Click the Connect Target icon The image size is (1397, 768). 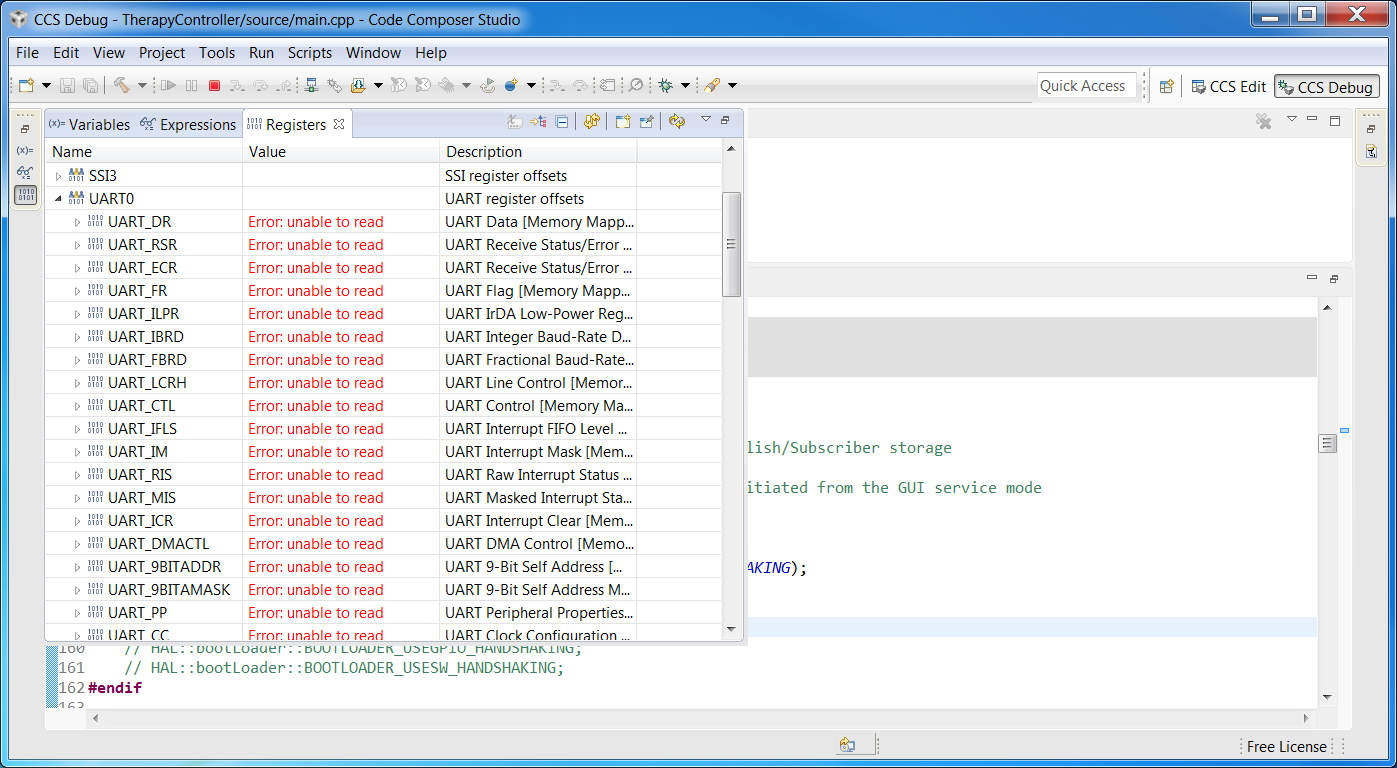coord(312,86)
